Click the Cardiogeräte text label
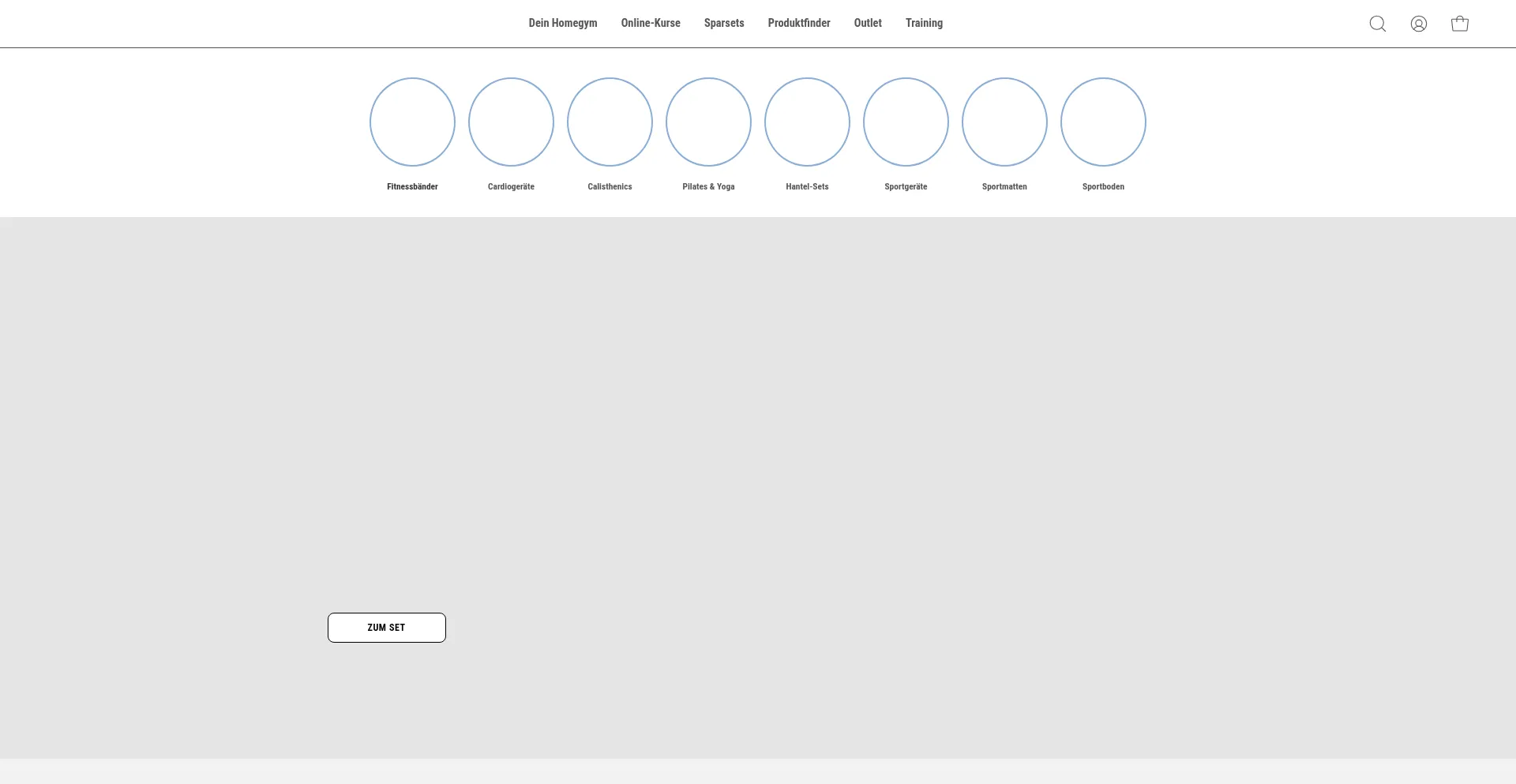The width and height of the screenshot is (1516, 784). click(x=511, y=187)
